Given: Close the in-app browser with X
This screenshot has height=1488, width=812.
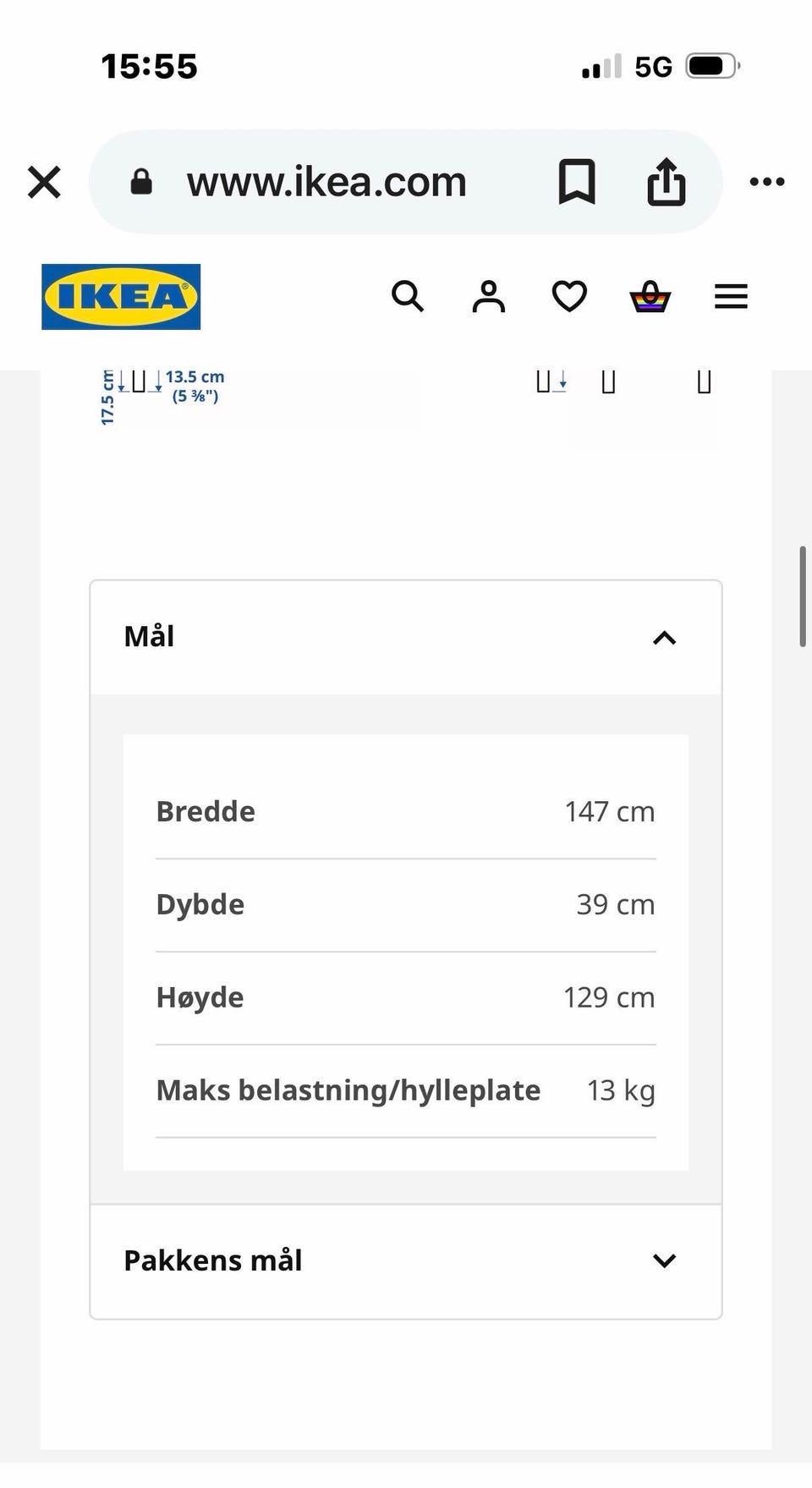Looking at the screenshot, I should tap(44, 182).
